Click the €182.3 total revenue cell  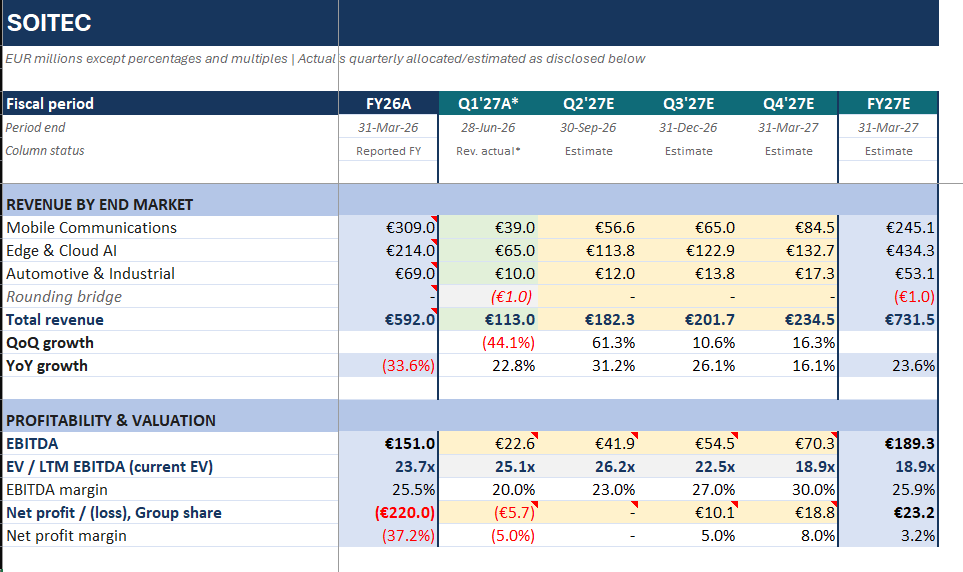588,319
